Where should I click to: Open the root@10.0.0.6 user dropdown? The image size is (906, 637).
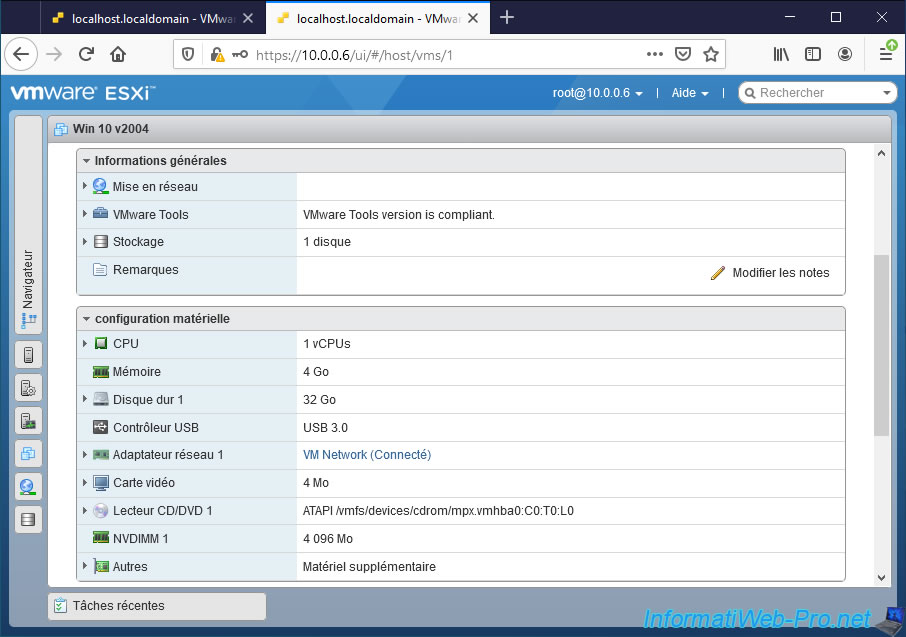pyautogui.click(x=597, y=93)
